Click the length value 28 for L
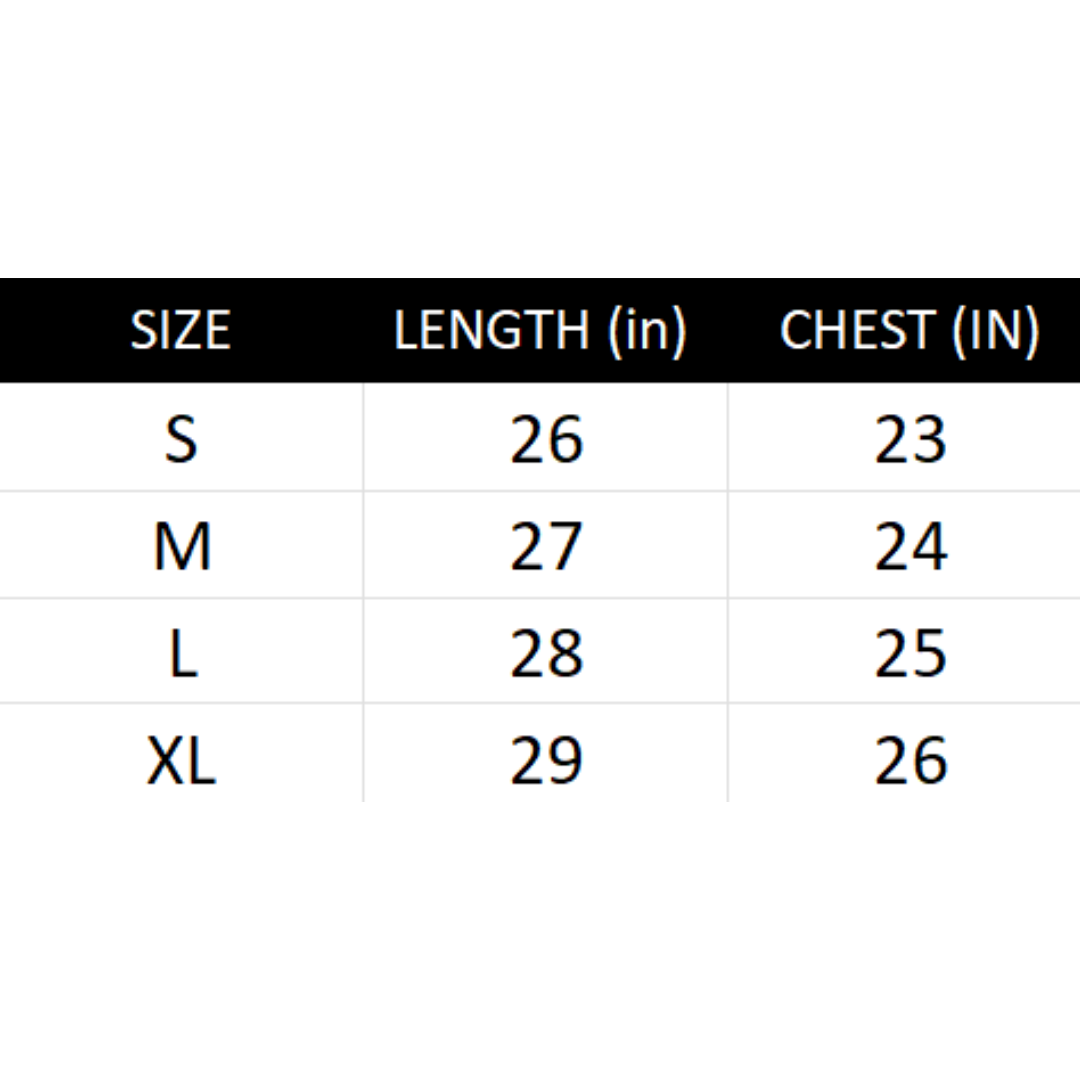Viewport: 1080px width, 1080px height. coord(546,653)
